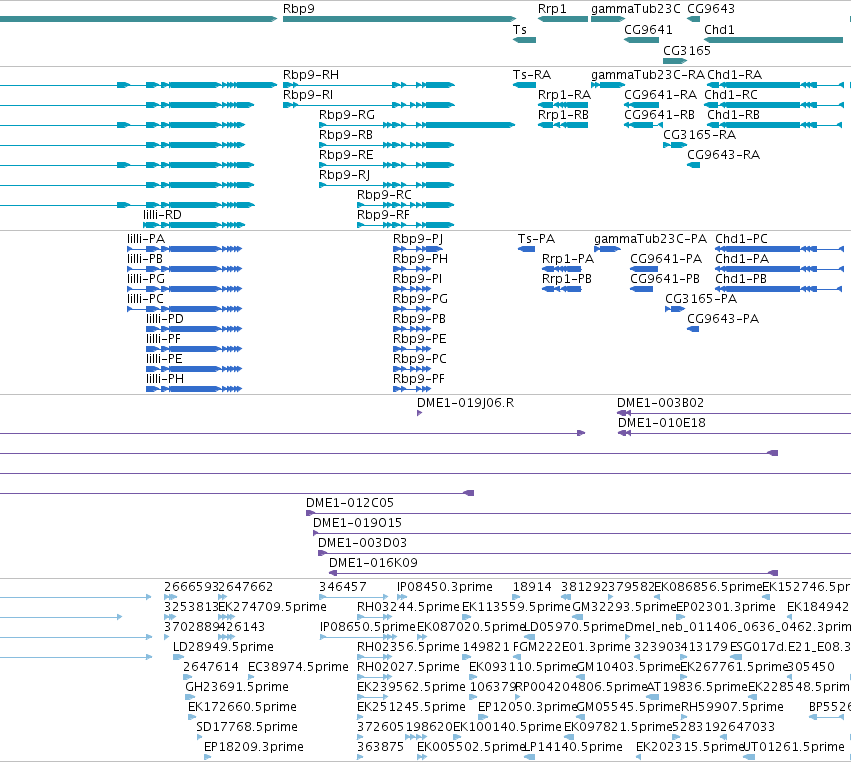Select EST label LD28949.5prime
Screen dimensions: 851x762
click(223, 647)
